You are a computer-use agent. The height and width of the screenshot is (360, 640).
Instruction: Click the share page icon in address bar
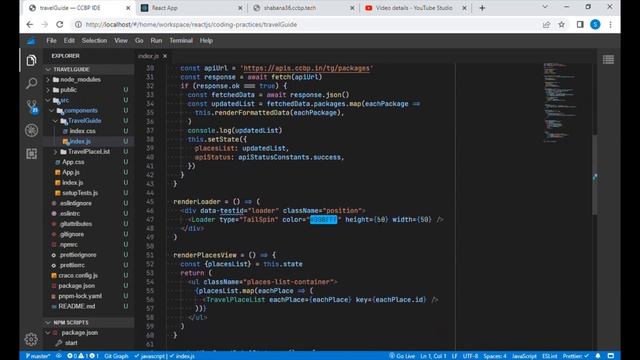546,24
